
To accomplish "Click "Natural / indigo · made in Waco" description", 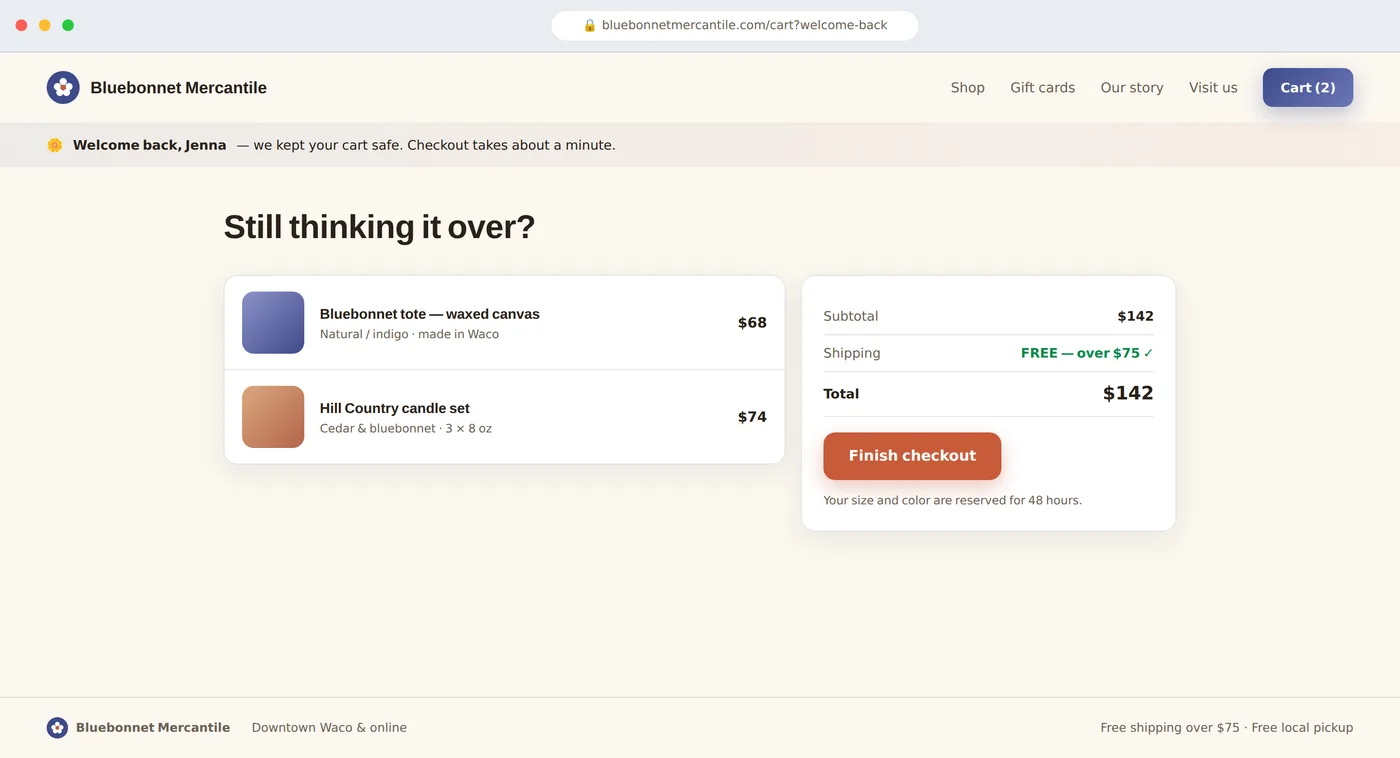I will click(409, 334).
